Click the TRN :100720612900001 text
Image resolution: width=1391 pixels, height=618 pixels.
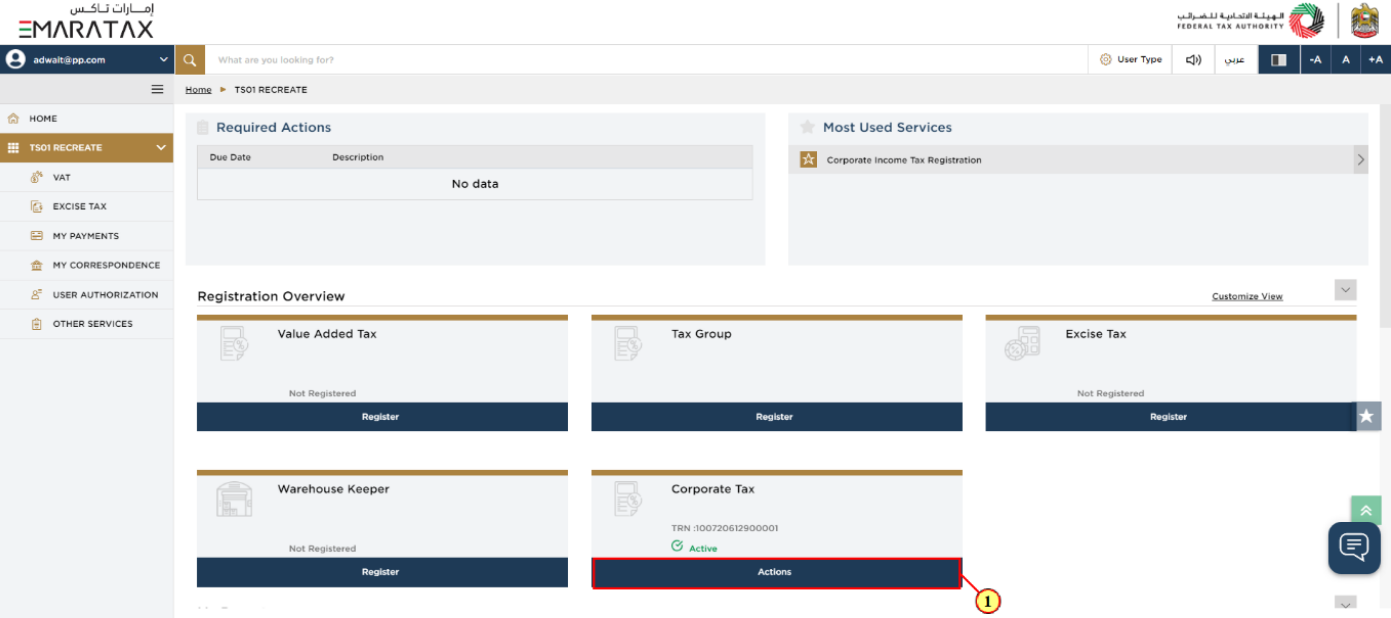[725, 528]
